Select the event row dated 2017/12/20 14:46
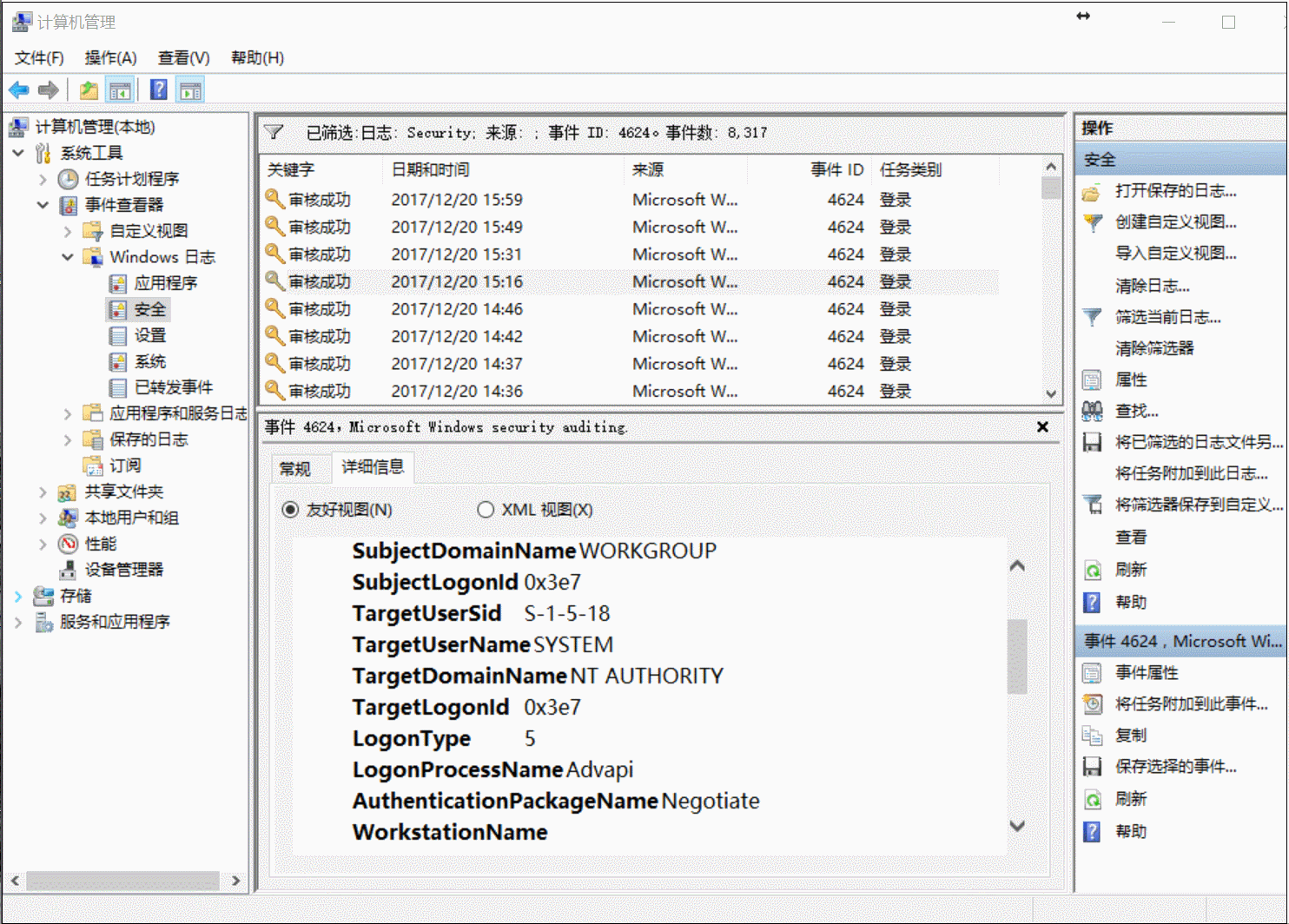 (x=630, y=309)
